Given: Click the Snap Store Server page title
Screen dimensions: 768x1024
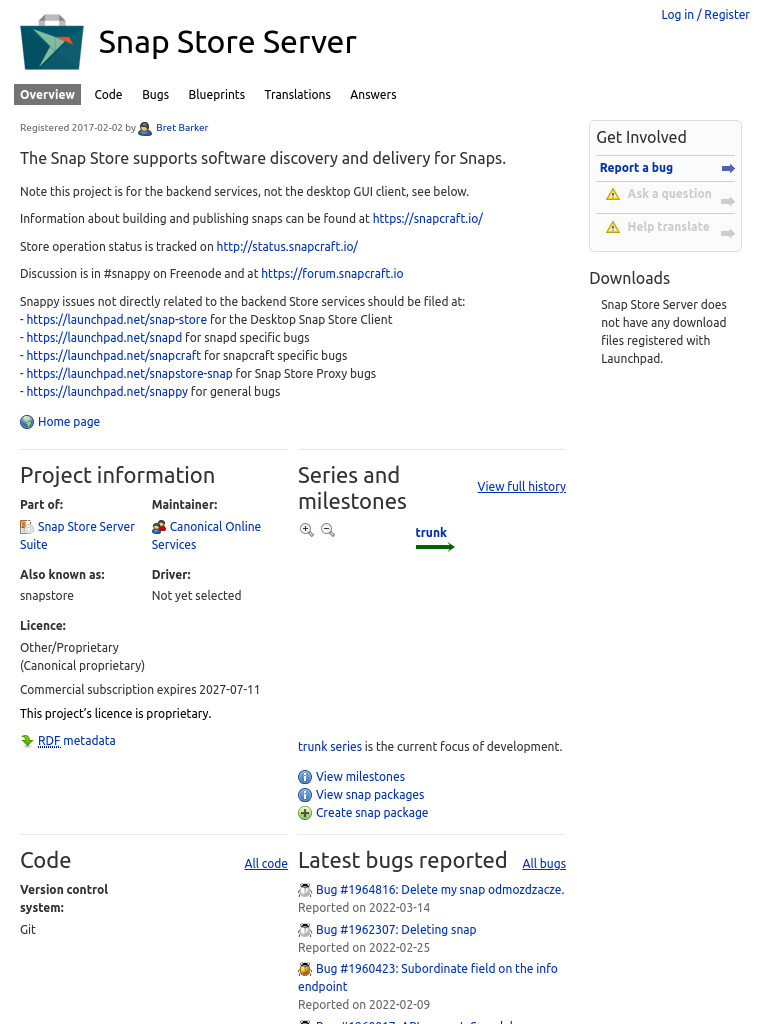Looking at the screenshot, I should (227, 42).
